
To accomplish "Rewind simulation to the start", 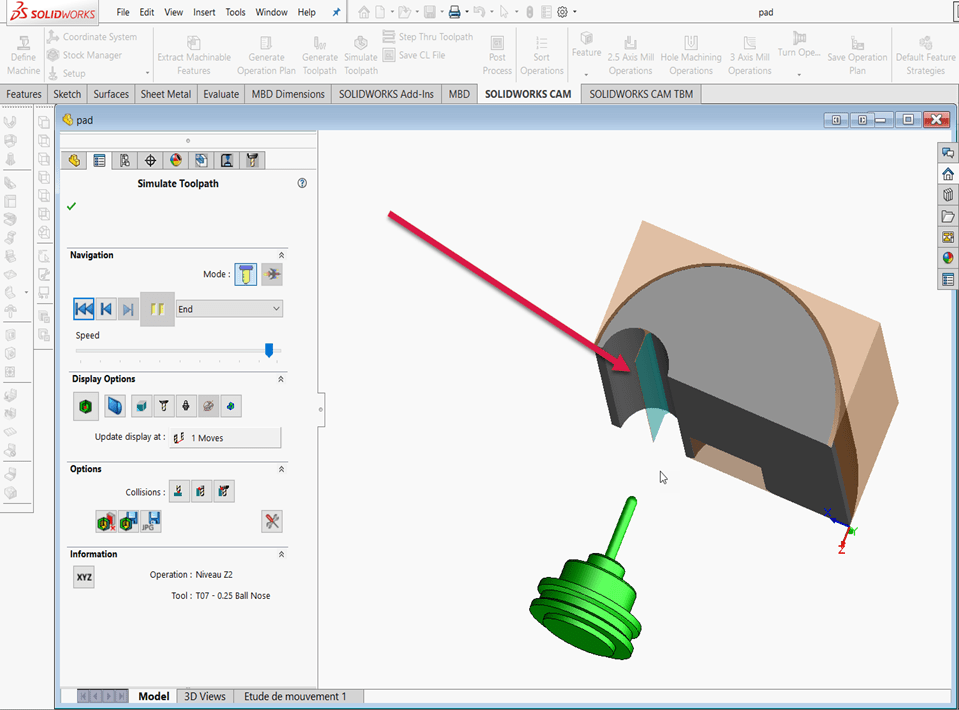I will pos(84,309).
